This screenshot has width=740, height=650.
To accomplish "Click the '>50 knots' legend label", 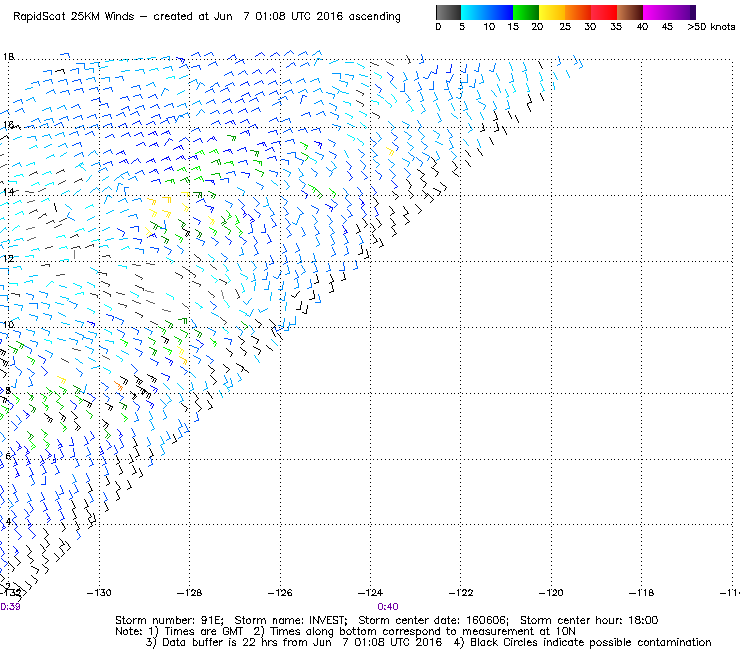I will pyautogui.click(x=711, y=27).
